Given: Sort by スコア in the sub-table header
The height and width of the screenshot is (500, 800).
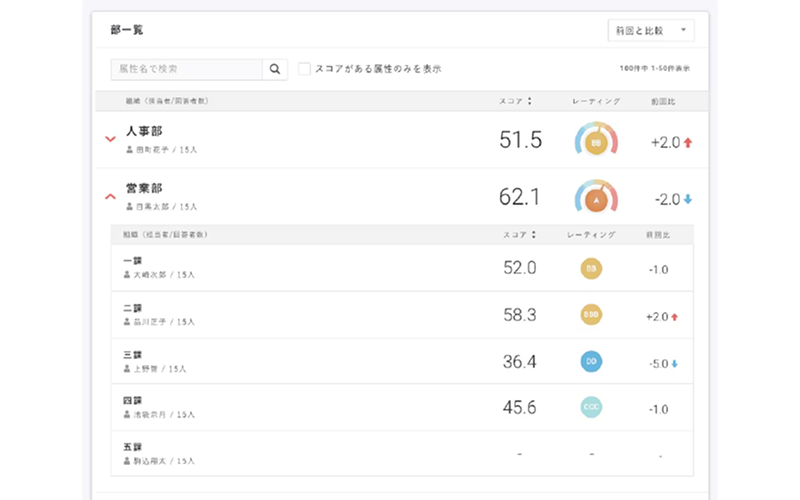Looking at the screenshot, I should (x=519, y=235).
